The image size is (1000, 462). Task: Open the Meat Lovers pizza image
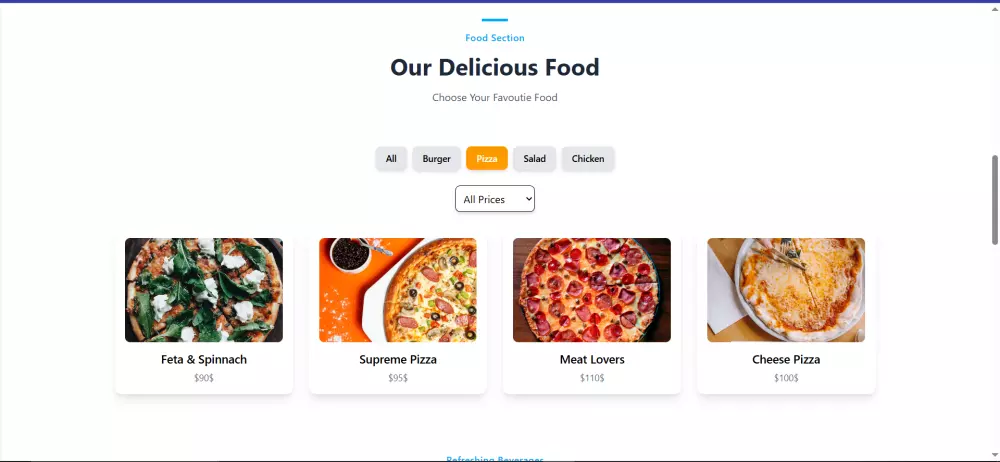(x=592, y=290)
